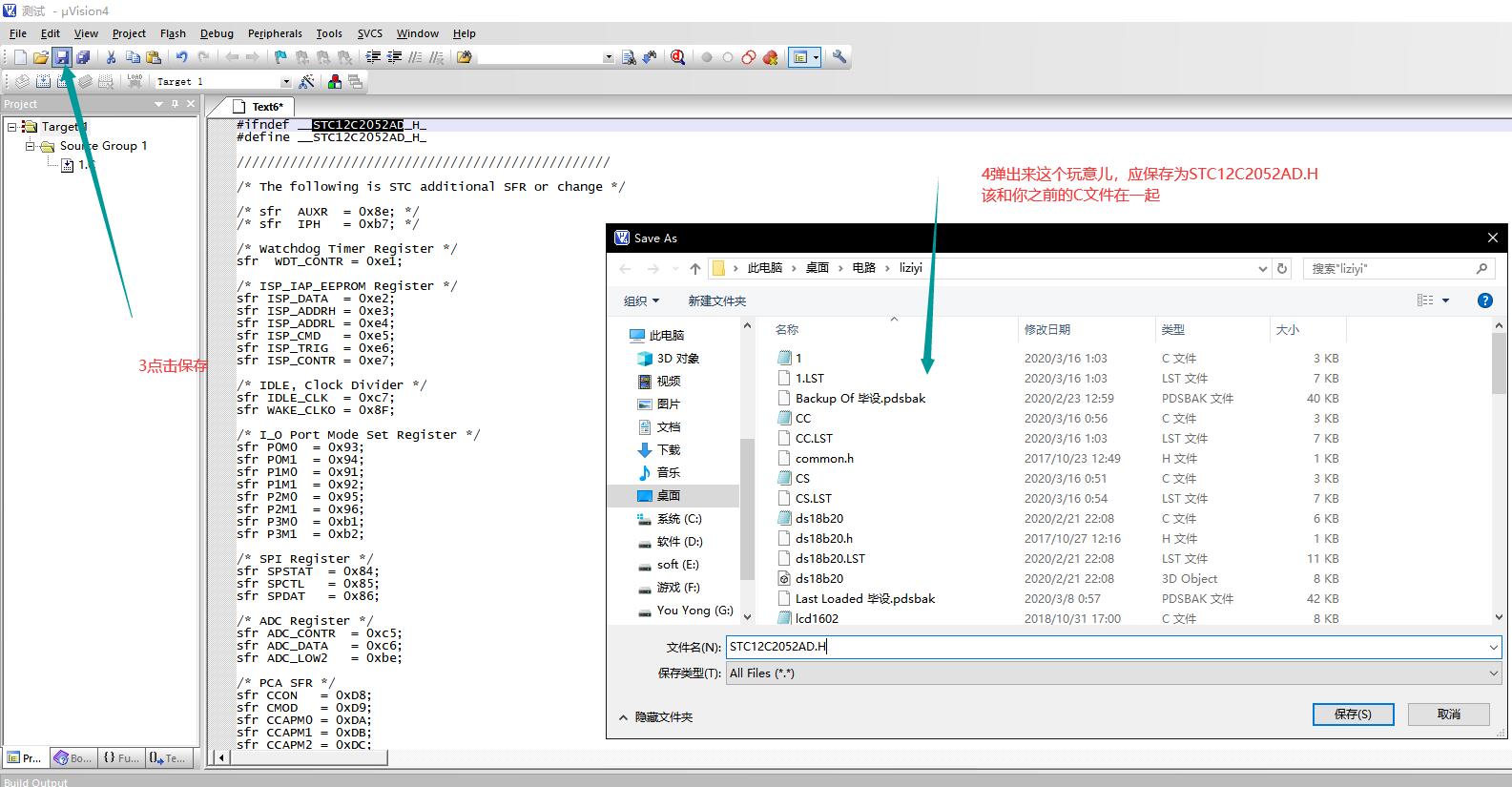Screen dimensions: 1512x787
Task: Open the Target 1 dropdown list
Action: pyautogui.click(x=285, y=82)
